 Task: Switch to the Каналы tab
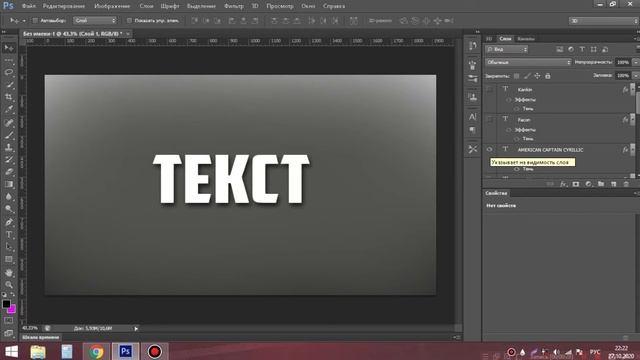[x=526, y=39]
